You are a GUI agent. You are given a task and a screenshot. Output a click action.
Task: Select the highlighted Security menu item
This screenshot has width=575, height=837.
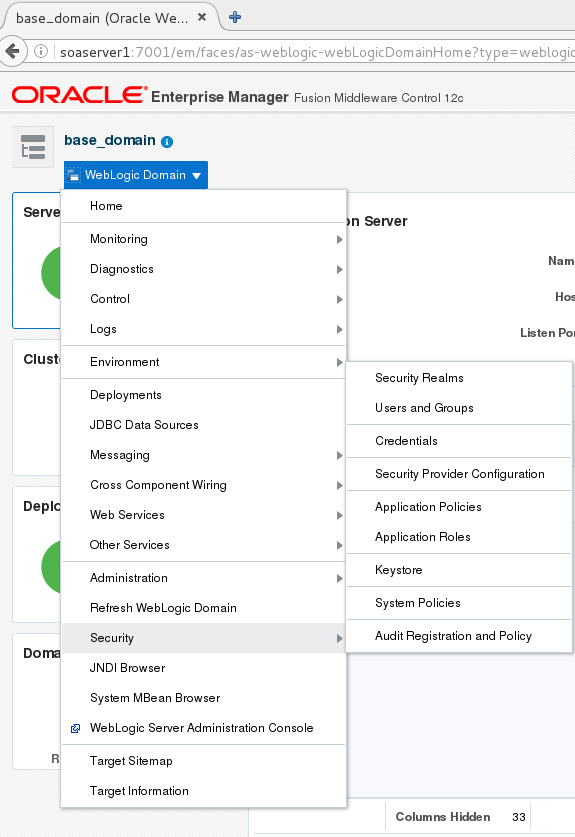click(203, 638)
